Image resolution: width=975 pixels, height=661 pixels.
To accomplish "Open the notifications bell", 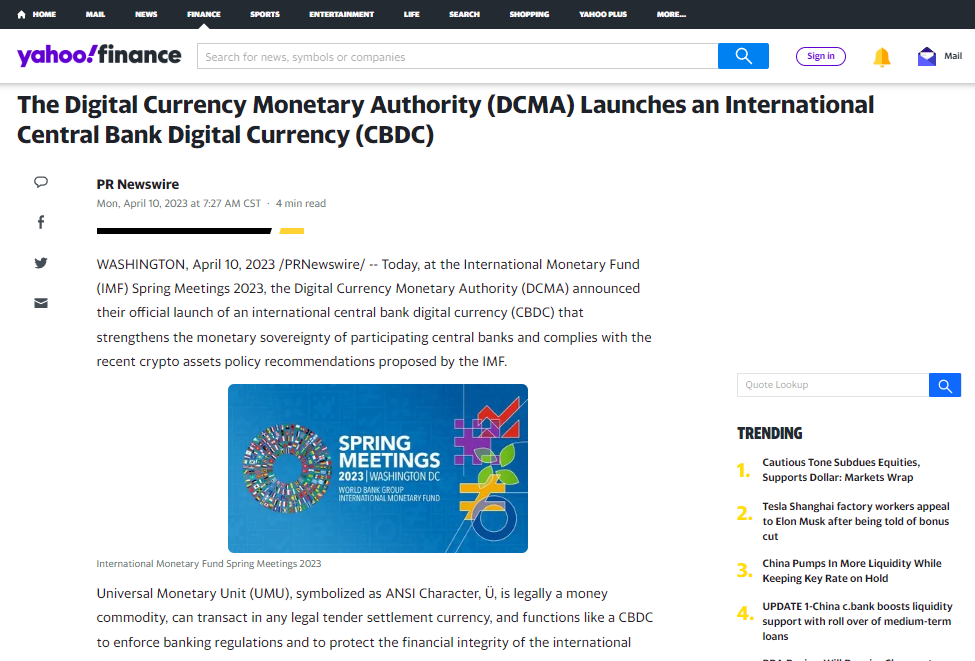I will point(882,57).
